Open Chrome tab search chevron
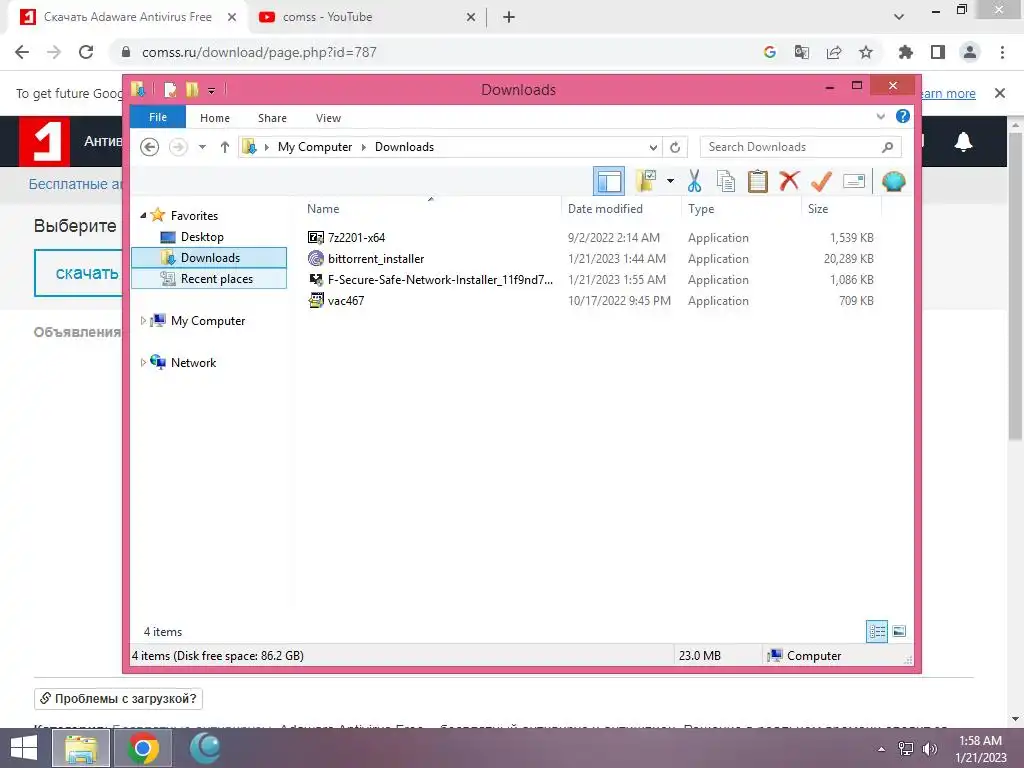The image size is (1024, 768). coord(899,17)
